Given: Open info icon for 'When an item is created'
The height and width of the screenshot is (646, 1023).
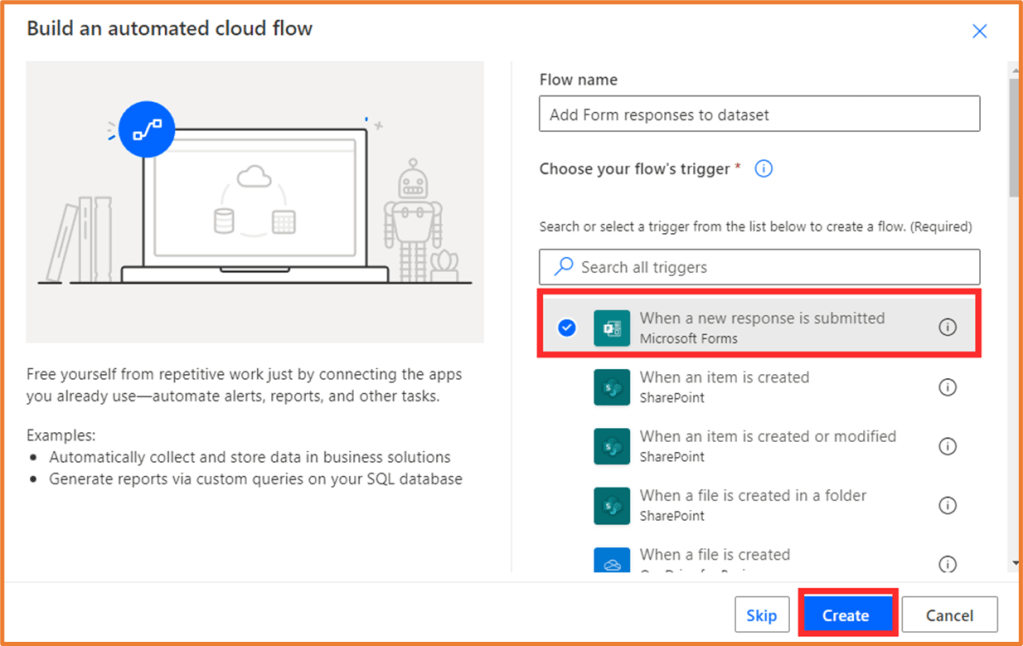Looking at the screenshot, I should click(x=947, y=387).
